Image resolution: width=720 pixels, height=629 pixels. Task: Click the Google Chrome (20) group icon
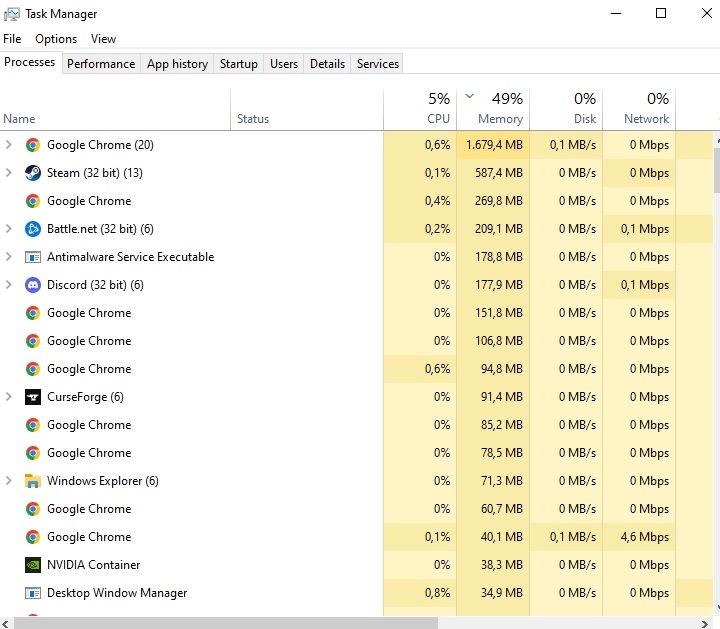(33, 145)
